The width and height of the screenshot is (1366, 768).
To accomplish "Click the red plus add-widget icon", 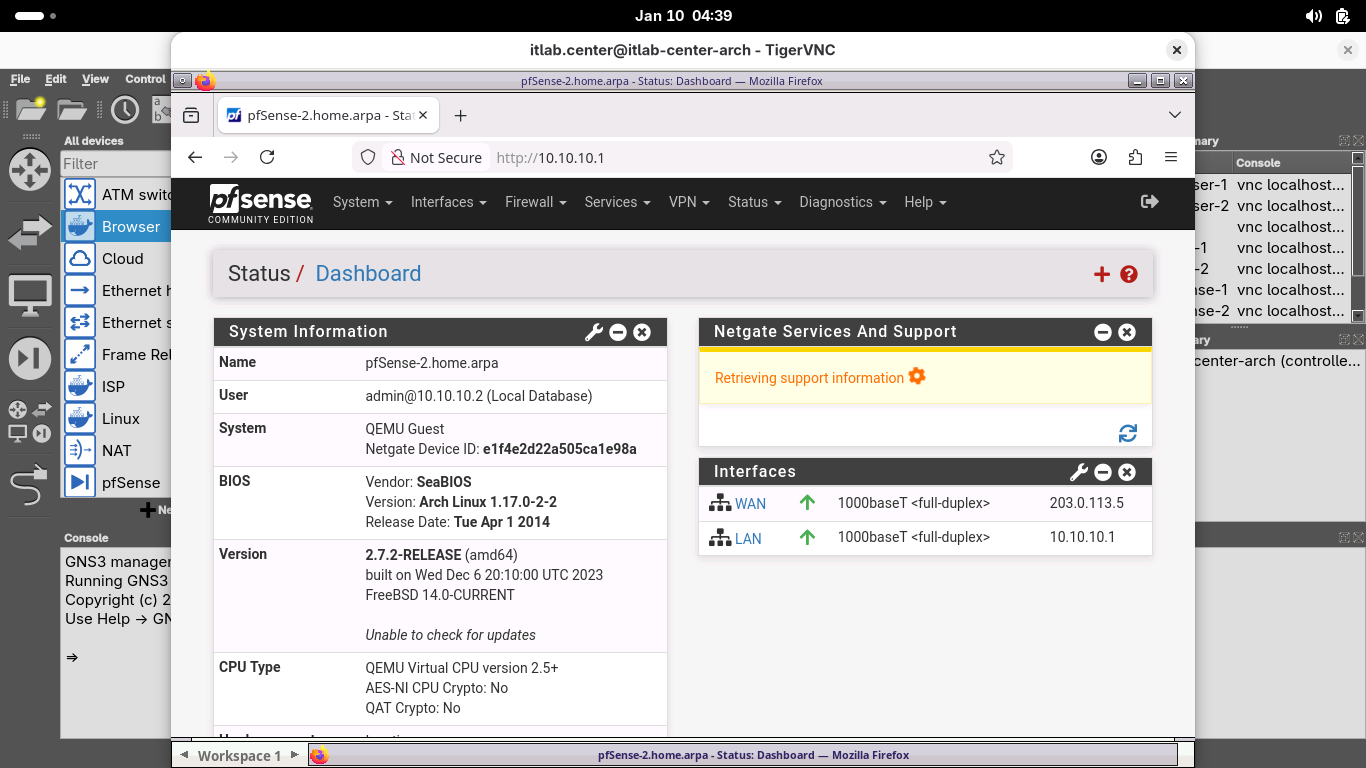I will (x=1102, y=274).
